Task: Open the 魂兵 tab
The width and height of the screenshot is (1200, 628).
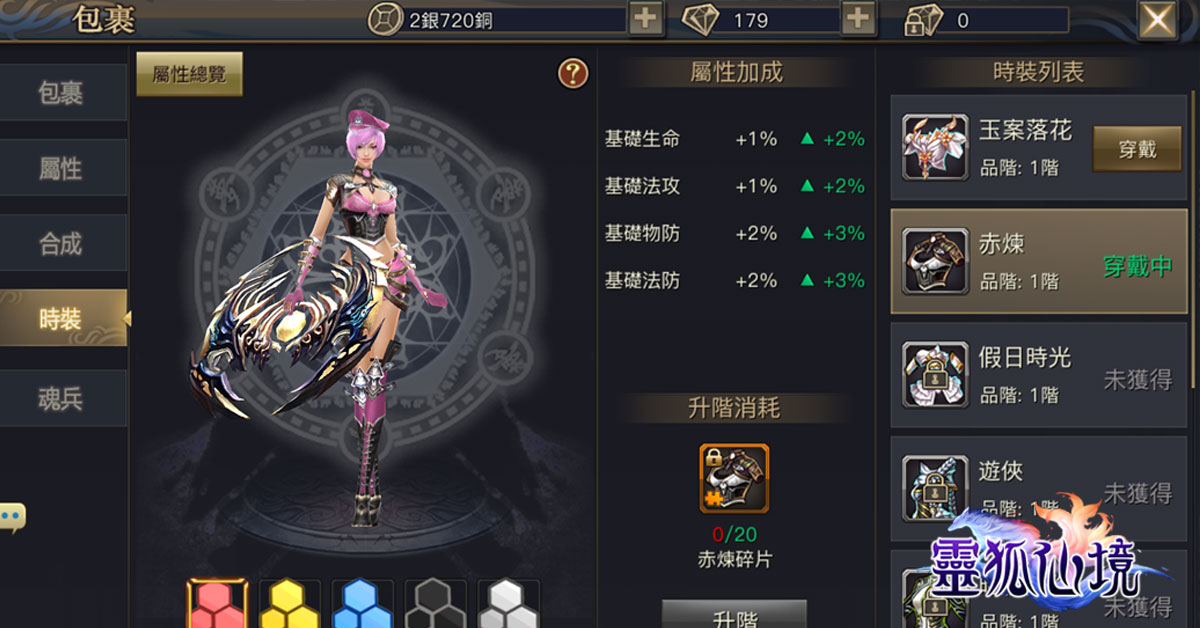Action: coord(62,398)
